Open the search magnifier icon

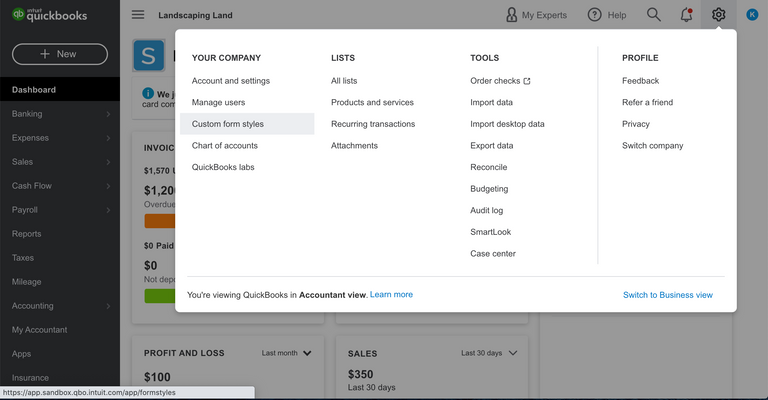[654, 15]
